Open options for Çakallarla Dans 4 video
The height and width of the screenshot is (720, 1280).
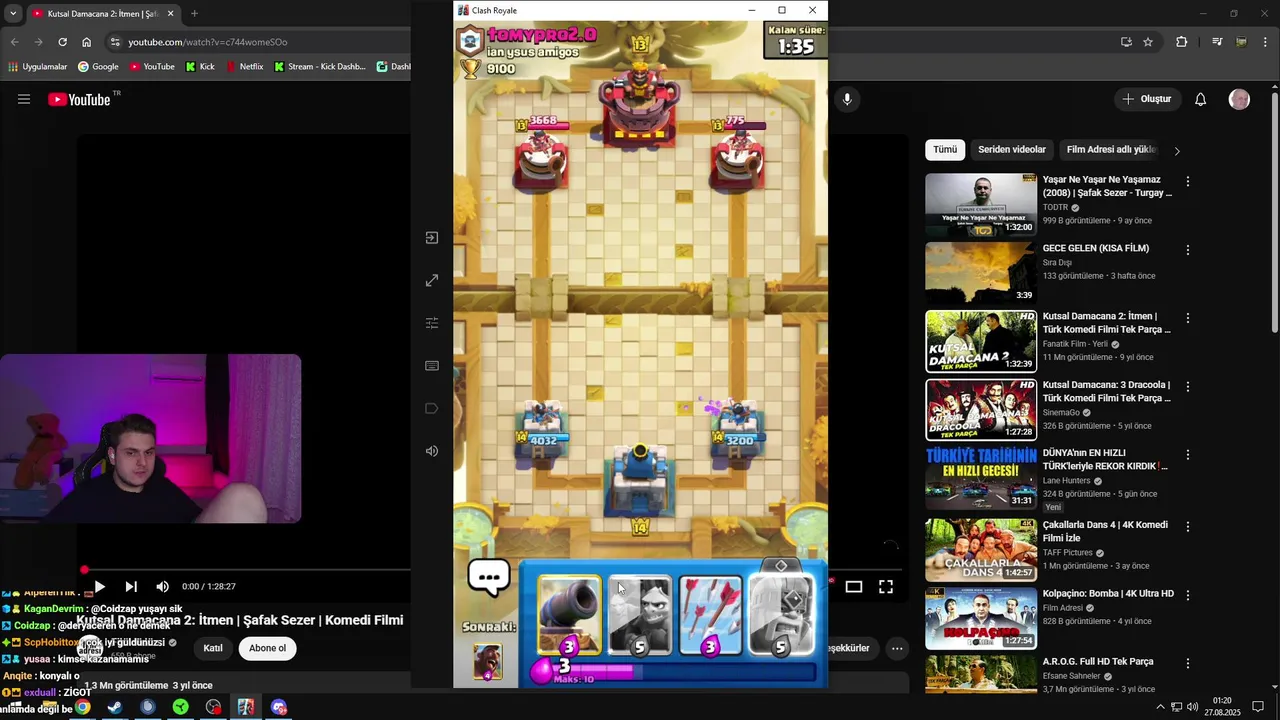coord(1188,526)
